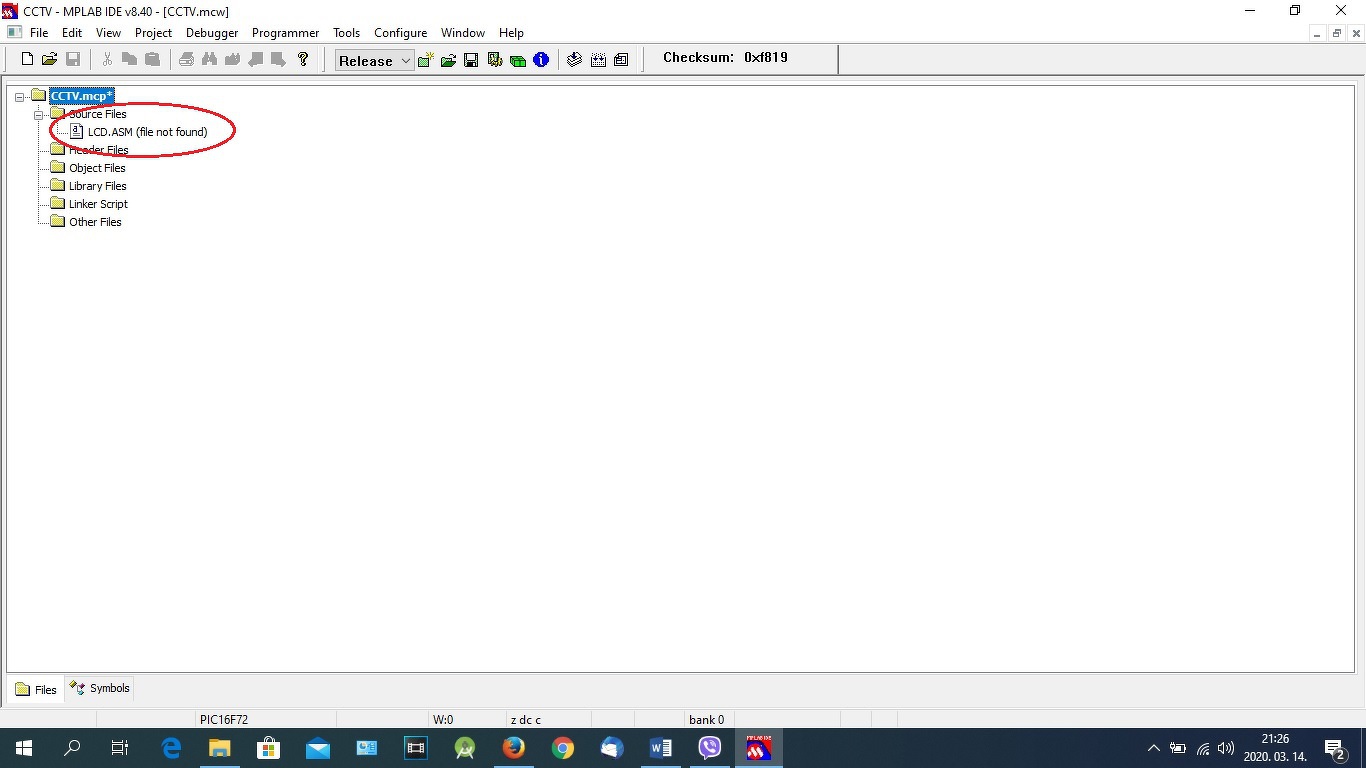Switch to the Files tab
1366x768 pixels.
click(x=36, y=689)
